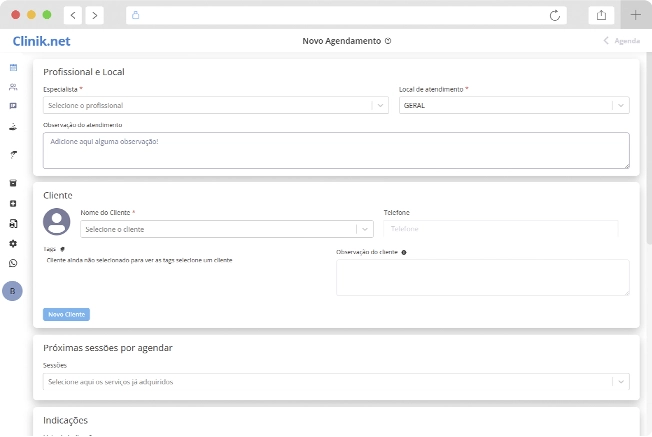
Task: Click the user avatar B in sidebar
Action: click(13, 290)
